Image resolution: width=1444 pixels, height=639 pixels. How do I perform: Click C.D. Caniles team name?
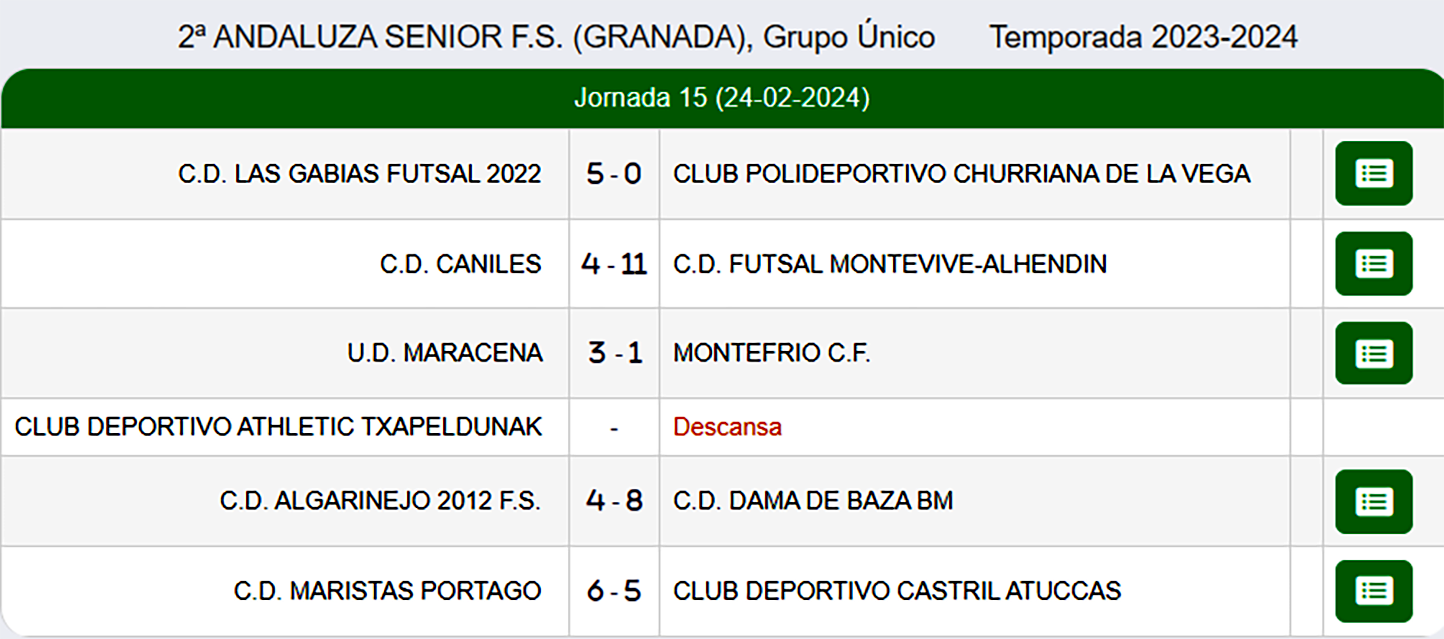point(461,264)
